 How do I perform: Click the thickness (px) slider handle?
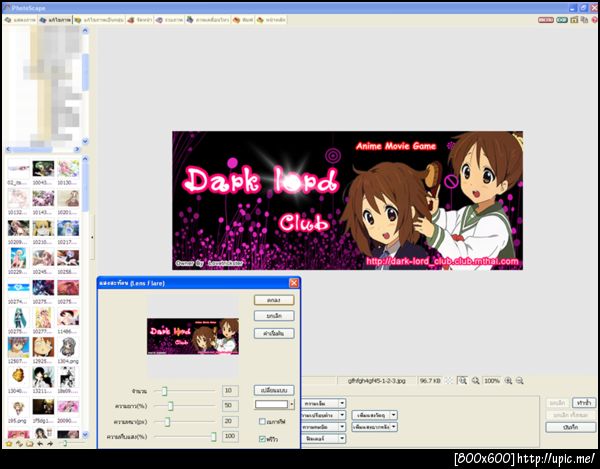[x=167, y=422]
